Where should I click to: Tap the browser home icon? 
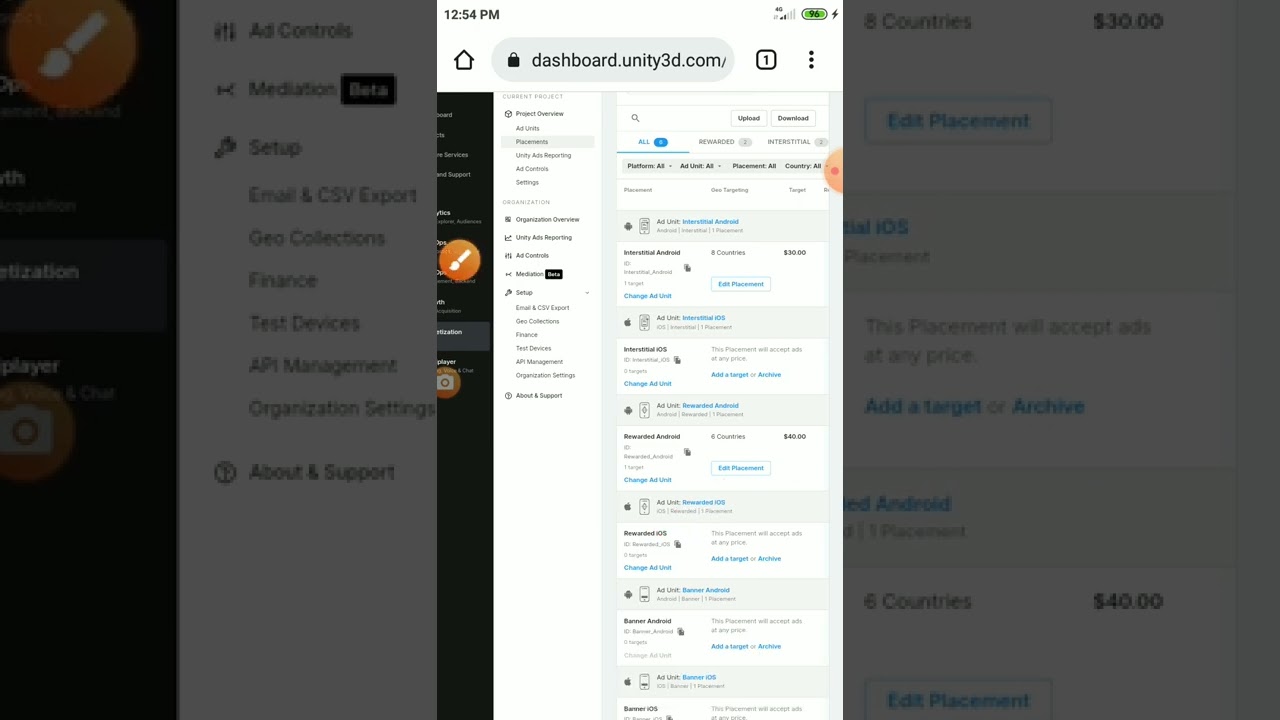[x=464, y=60]
